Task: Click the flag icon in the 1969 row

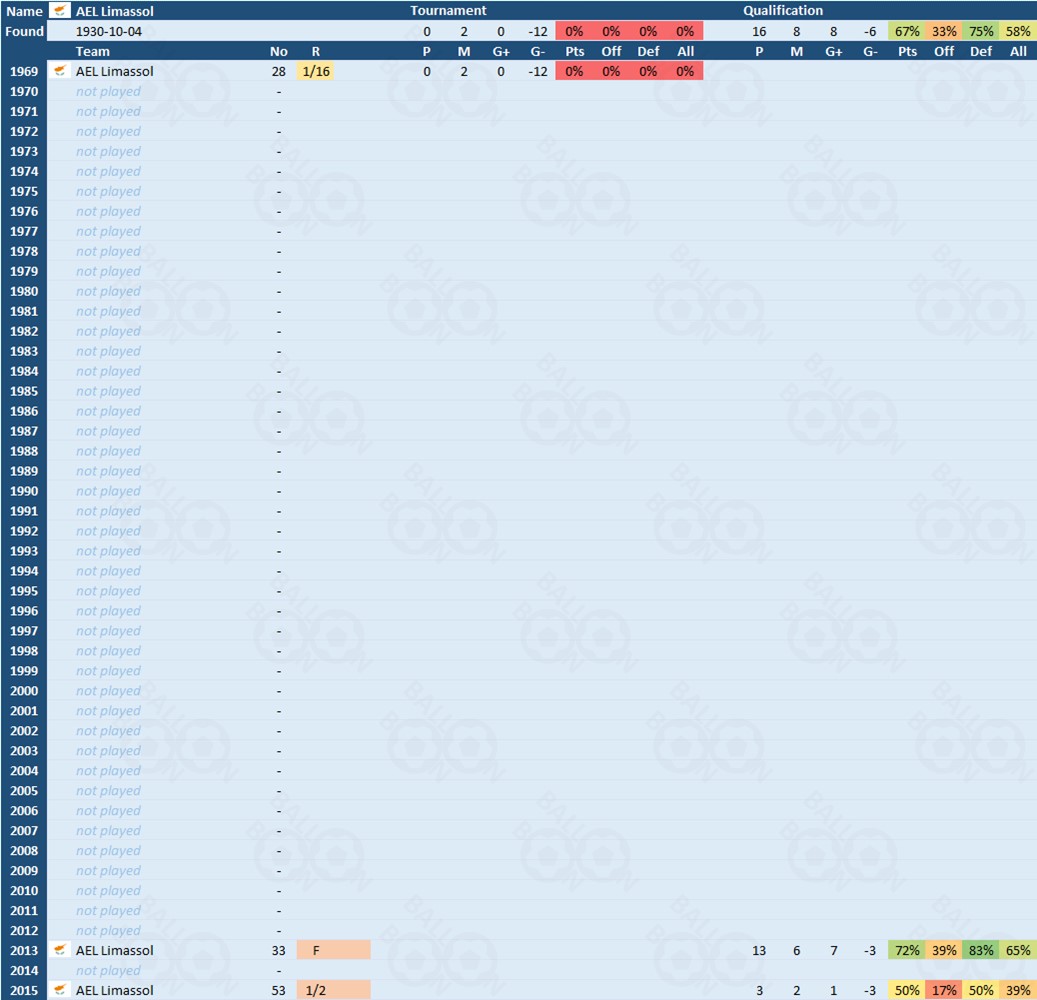Action: click(x=60, y=71)
